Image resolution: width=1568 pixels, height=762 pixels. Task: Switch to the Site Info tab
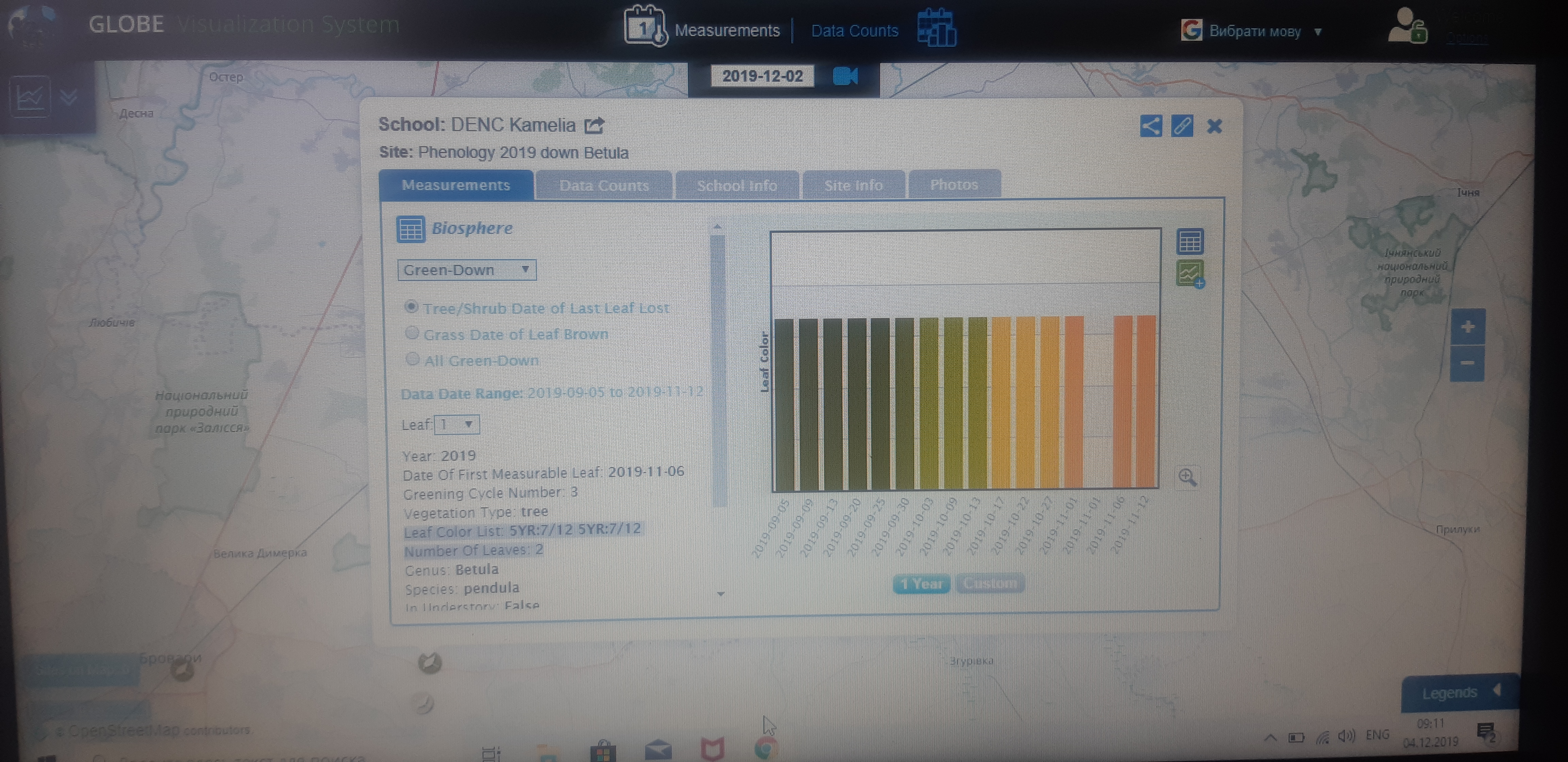853,185
